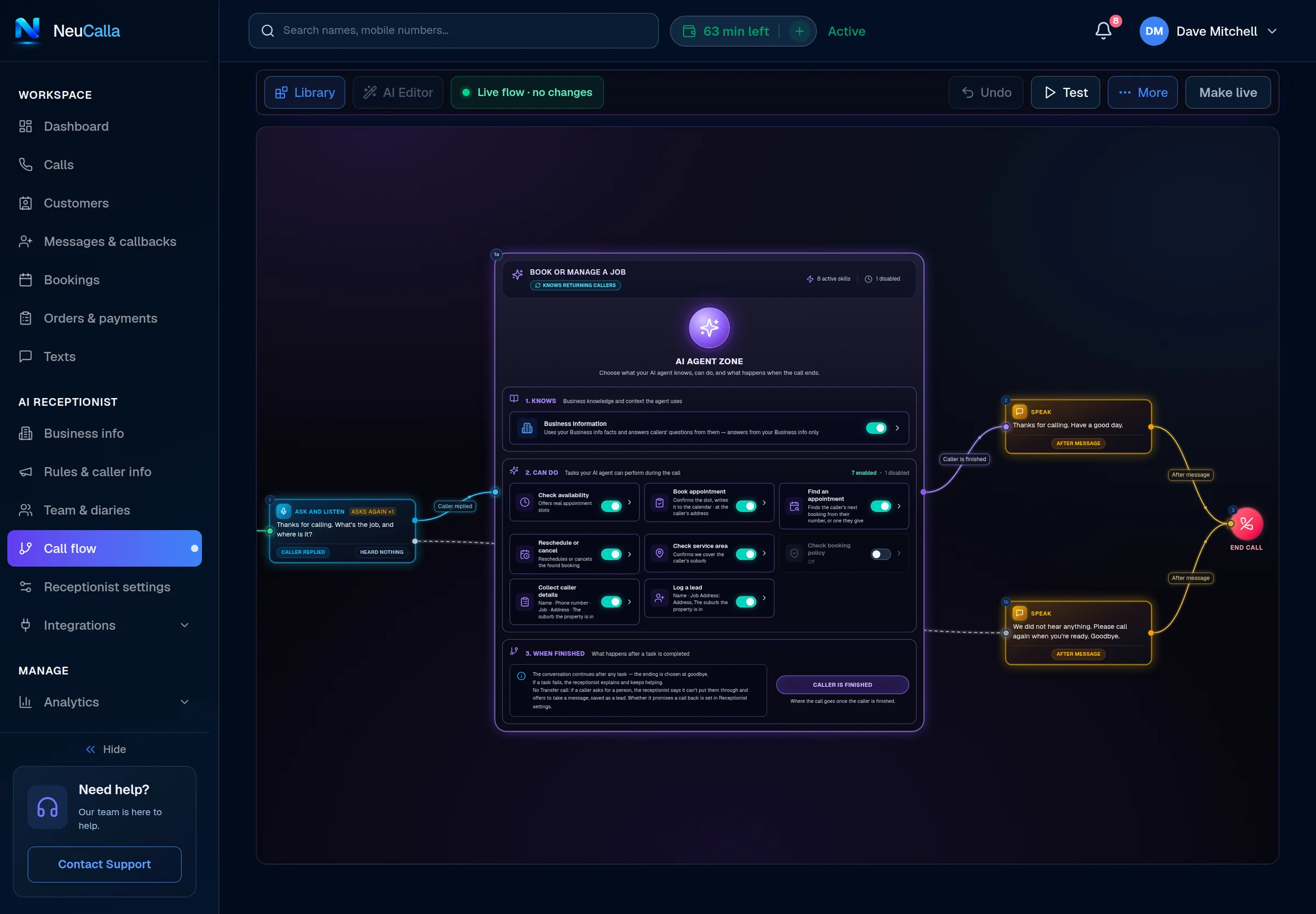The image size is (1316, 914).
Task: Click the DM user avatar
Action: 1153,31
